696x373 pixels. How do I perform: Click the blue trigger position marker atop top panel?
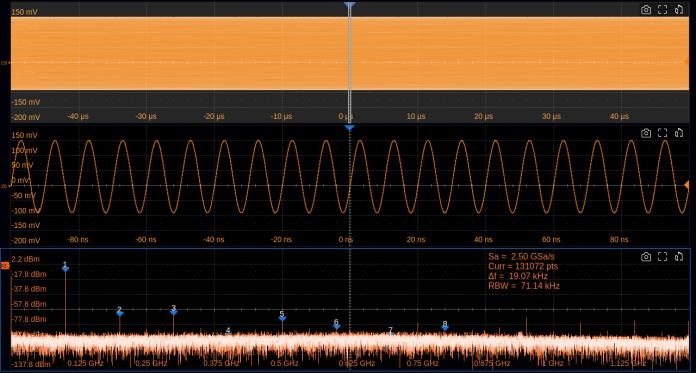point(350,5)
